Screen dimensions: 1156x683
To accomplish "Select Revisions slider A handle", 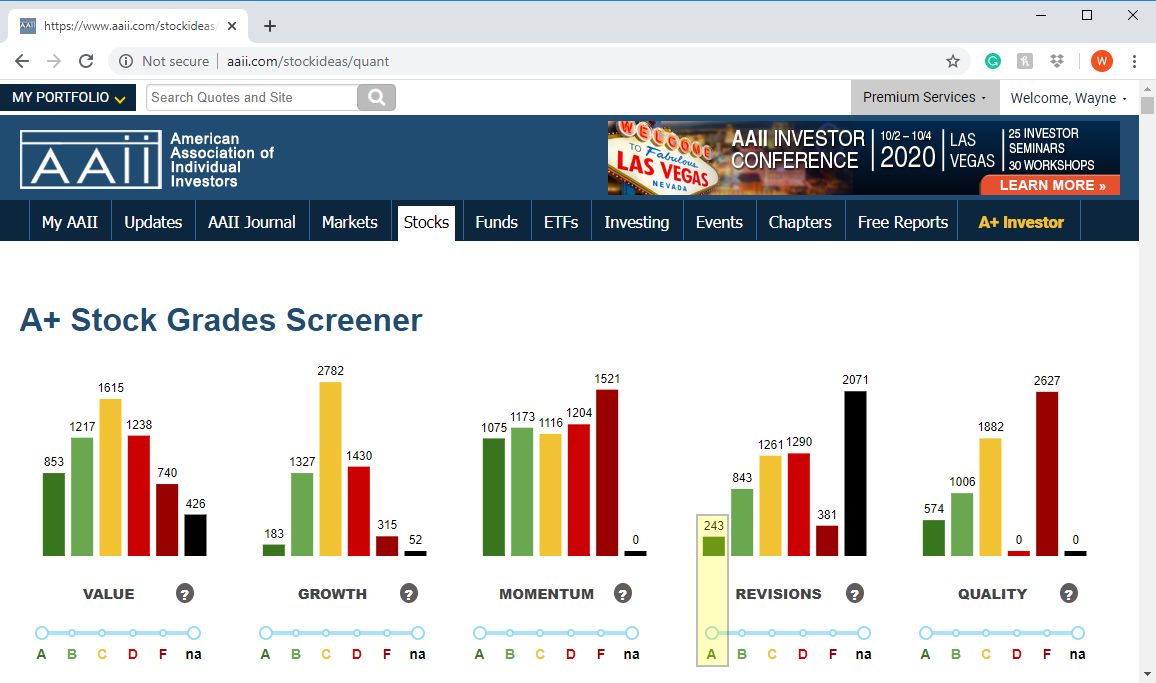I will click(711, 633).
